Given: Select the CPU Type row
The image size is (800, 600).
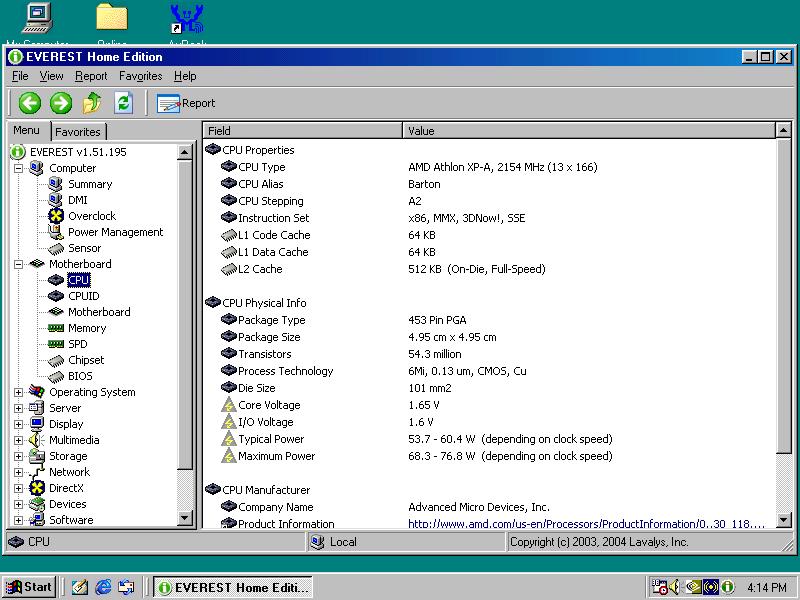Looking at the screenshot, I should [x=490, y=167].
